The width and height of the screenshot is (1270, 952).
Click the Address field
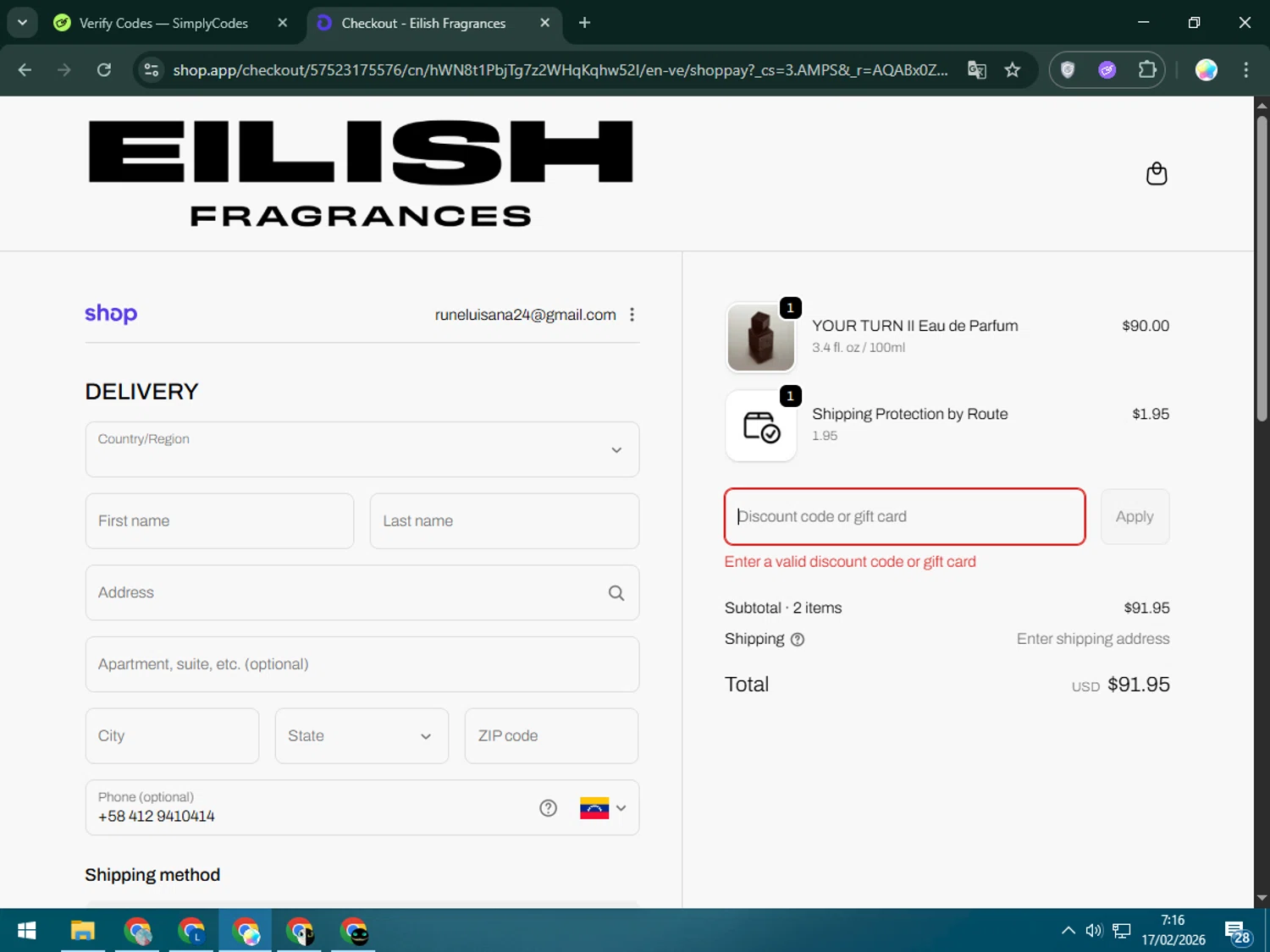[x=362, y=593]
